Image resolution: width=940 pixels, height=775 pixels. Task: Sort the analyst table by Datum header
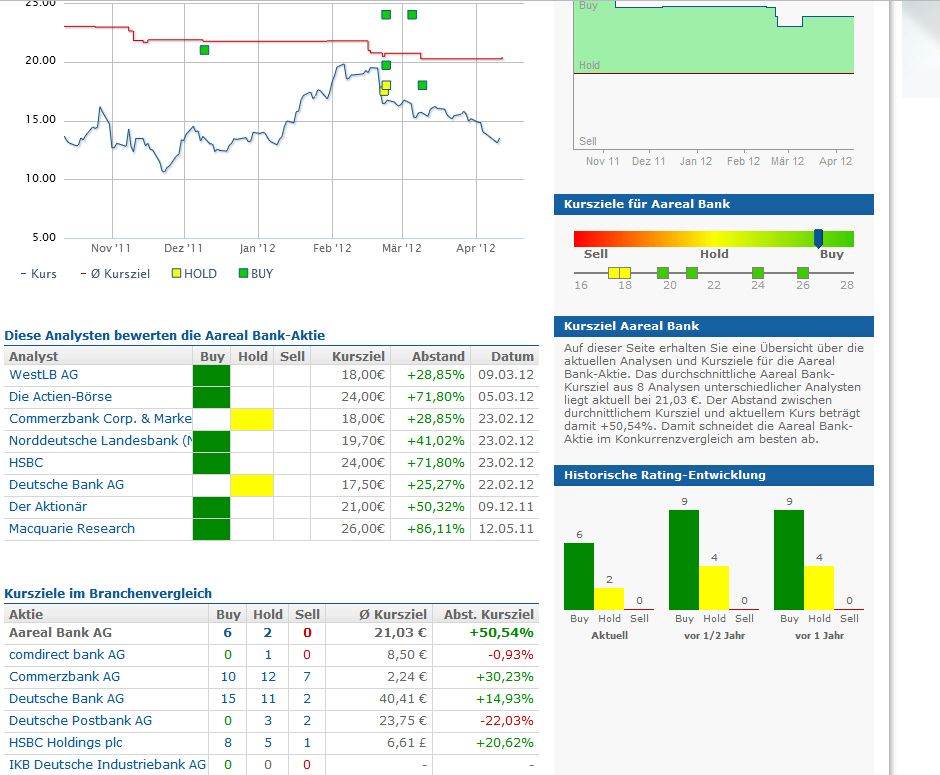(511, 356)
